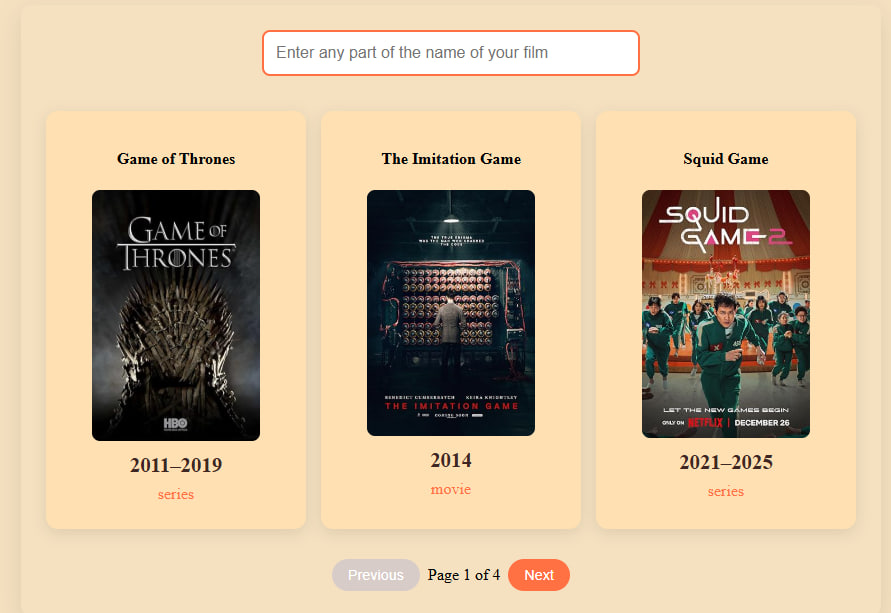The image size is (891, 613).
Task: Click the Page 1 of 4 indicator
Action: (464, 575)
